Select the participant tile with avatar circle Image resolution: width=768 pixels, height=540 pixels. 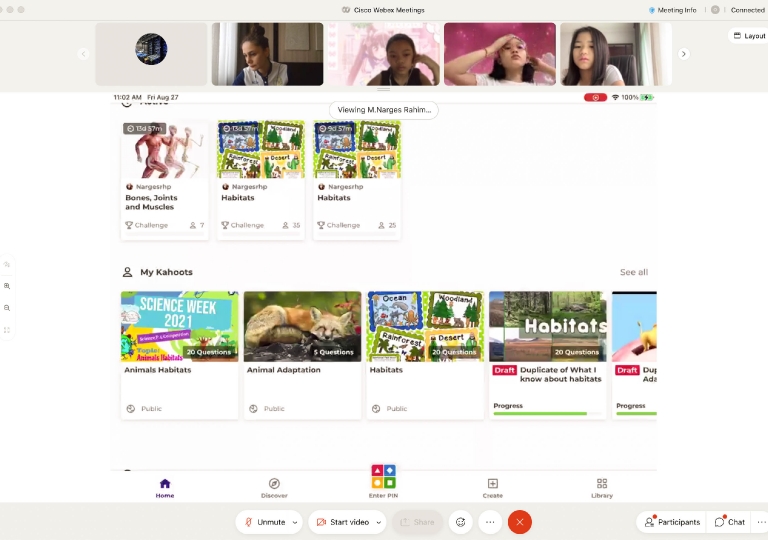[x=151, y=54]
